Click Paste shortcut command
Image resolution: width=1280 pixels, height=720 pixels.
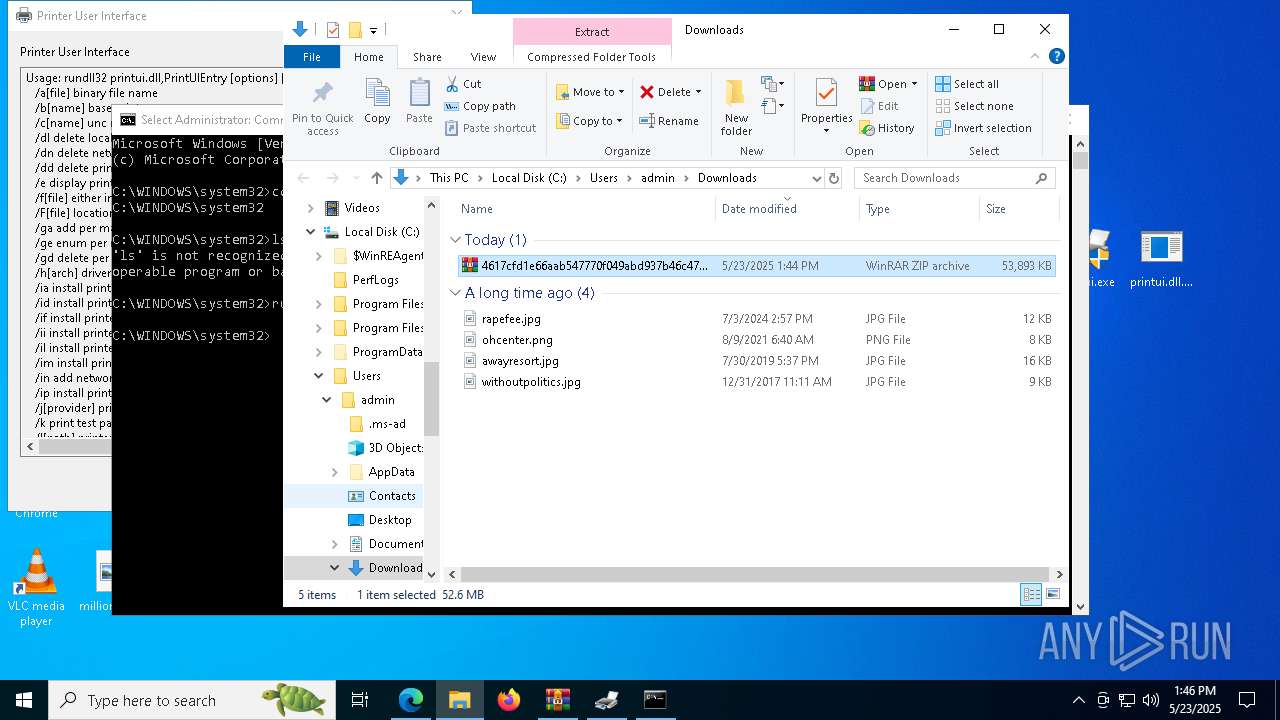pyautogui.click(x=490, y=128)
